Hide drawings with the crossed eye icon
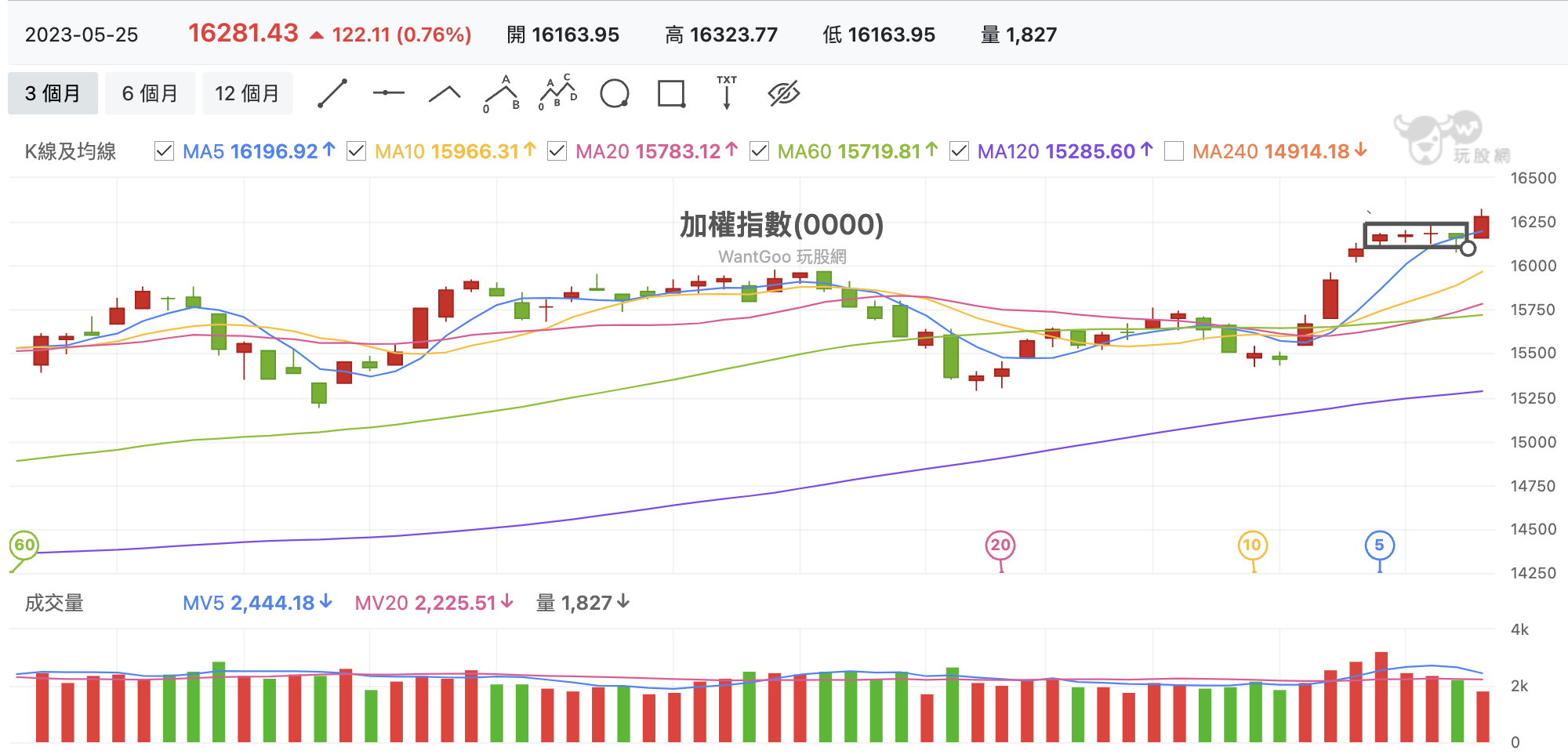 coord(784,93)
